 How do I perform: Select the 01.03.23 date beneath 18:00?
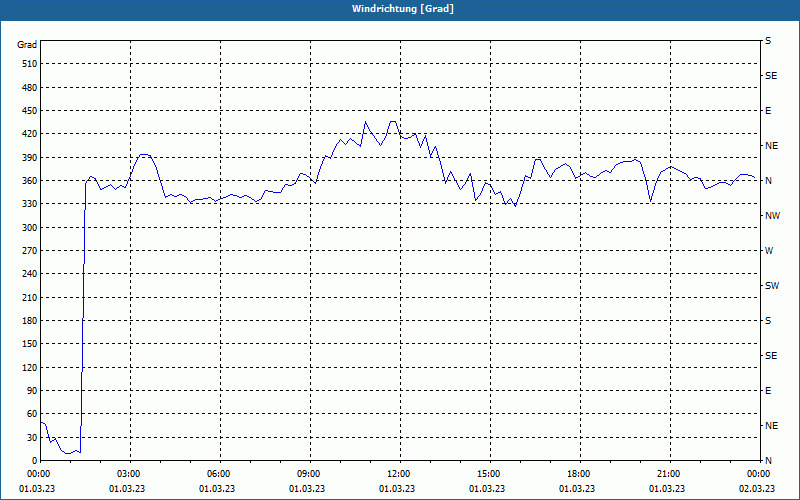pos(577,489)
